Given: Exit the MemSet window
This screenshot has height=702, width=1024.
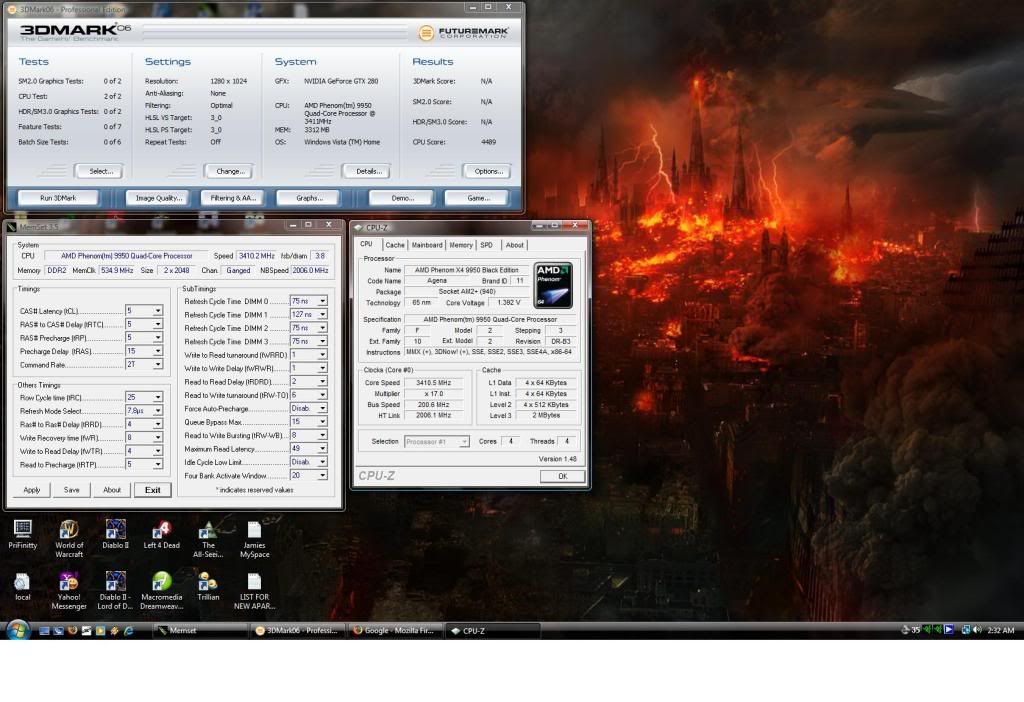Looking at the screenshot, I should [153, 490].
